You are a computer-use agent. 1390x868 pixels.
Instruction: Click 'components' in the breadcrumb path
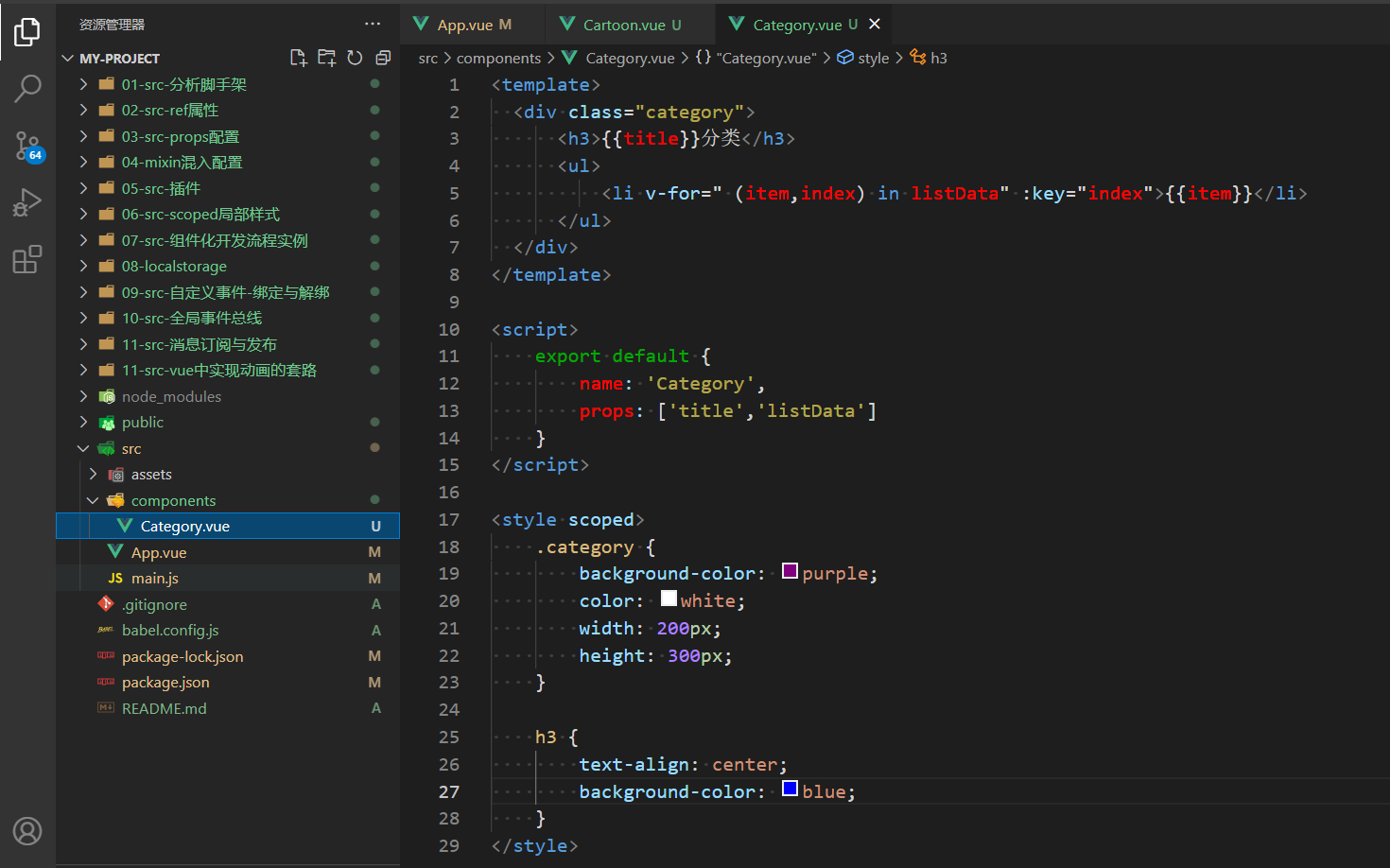coord(498,58)
